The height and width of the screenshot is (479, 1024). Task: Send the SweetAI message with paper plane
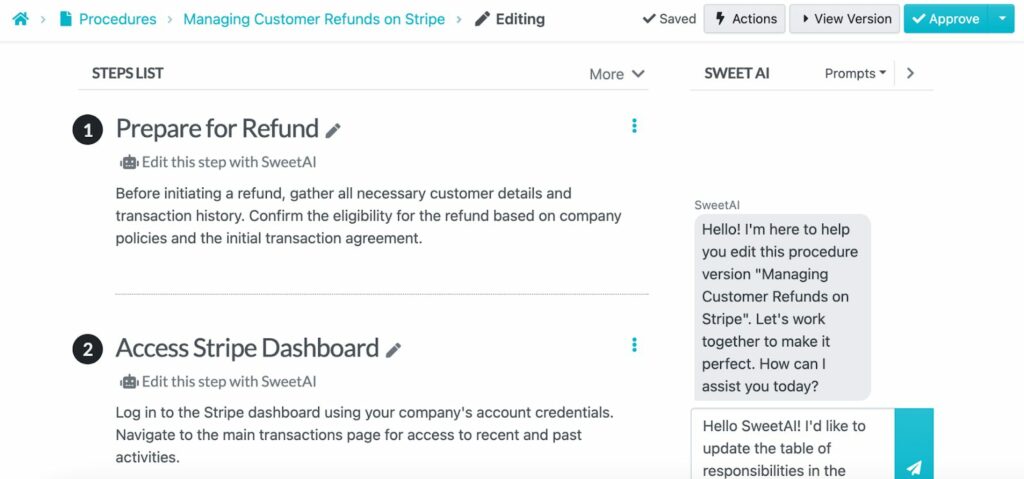(x=914, y=467)
